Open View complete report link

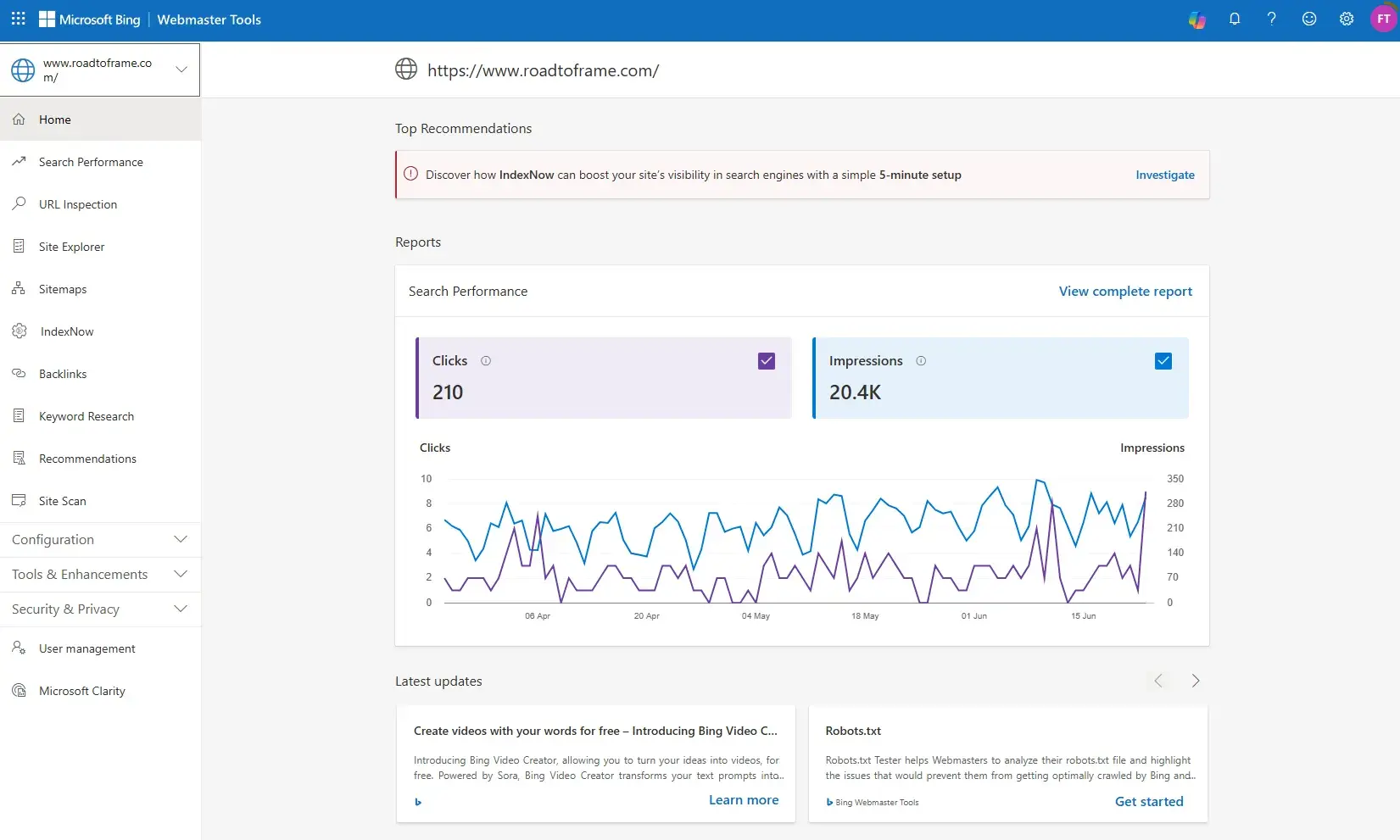pos(1125,291)
